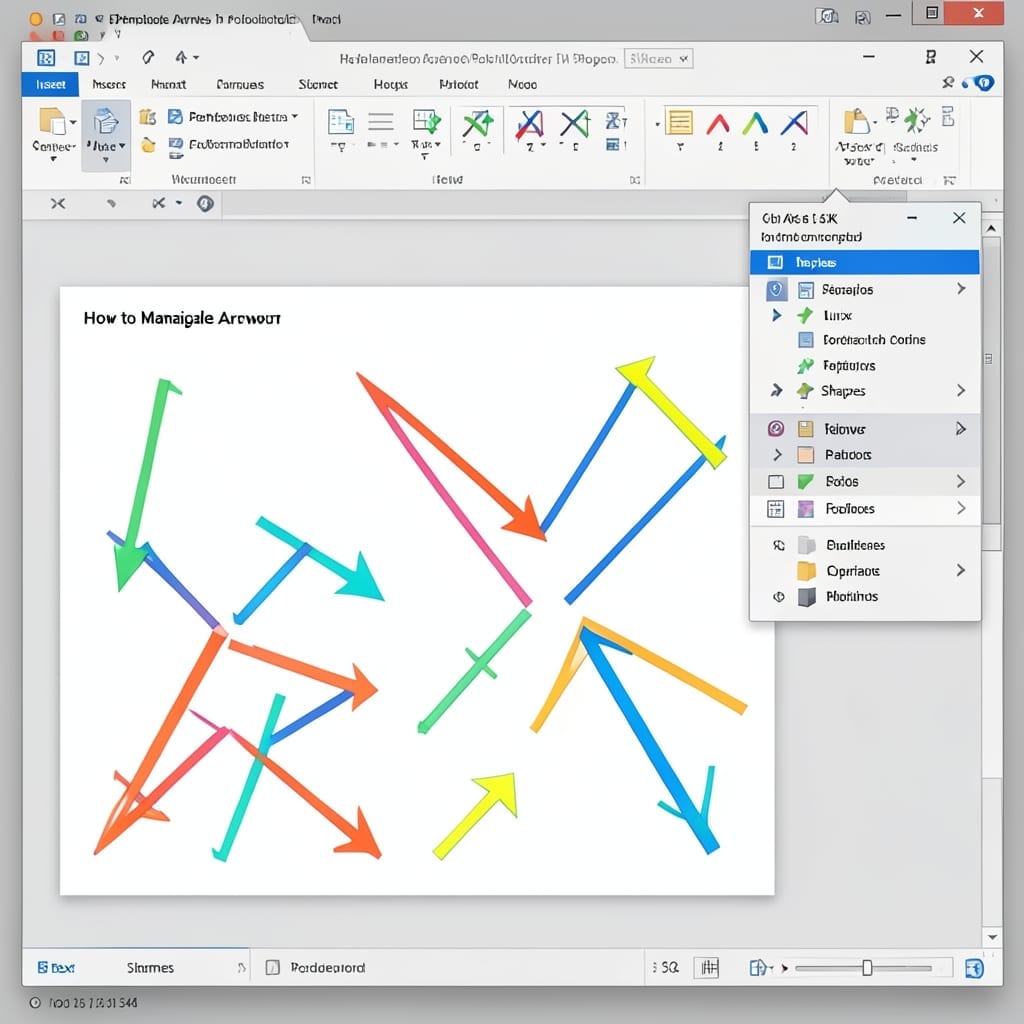Choose the Shapes entry in the panel

click(x=865, y=391)
